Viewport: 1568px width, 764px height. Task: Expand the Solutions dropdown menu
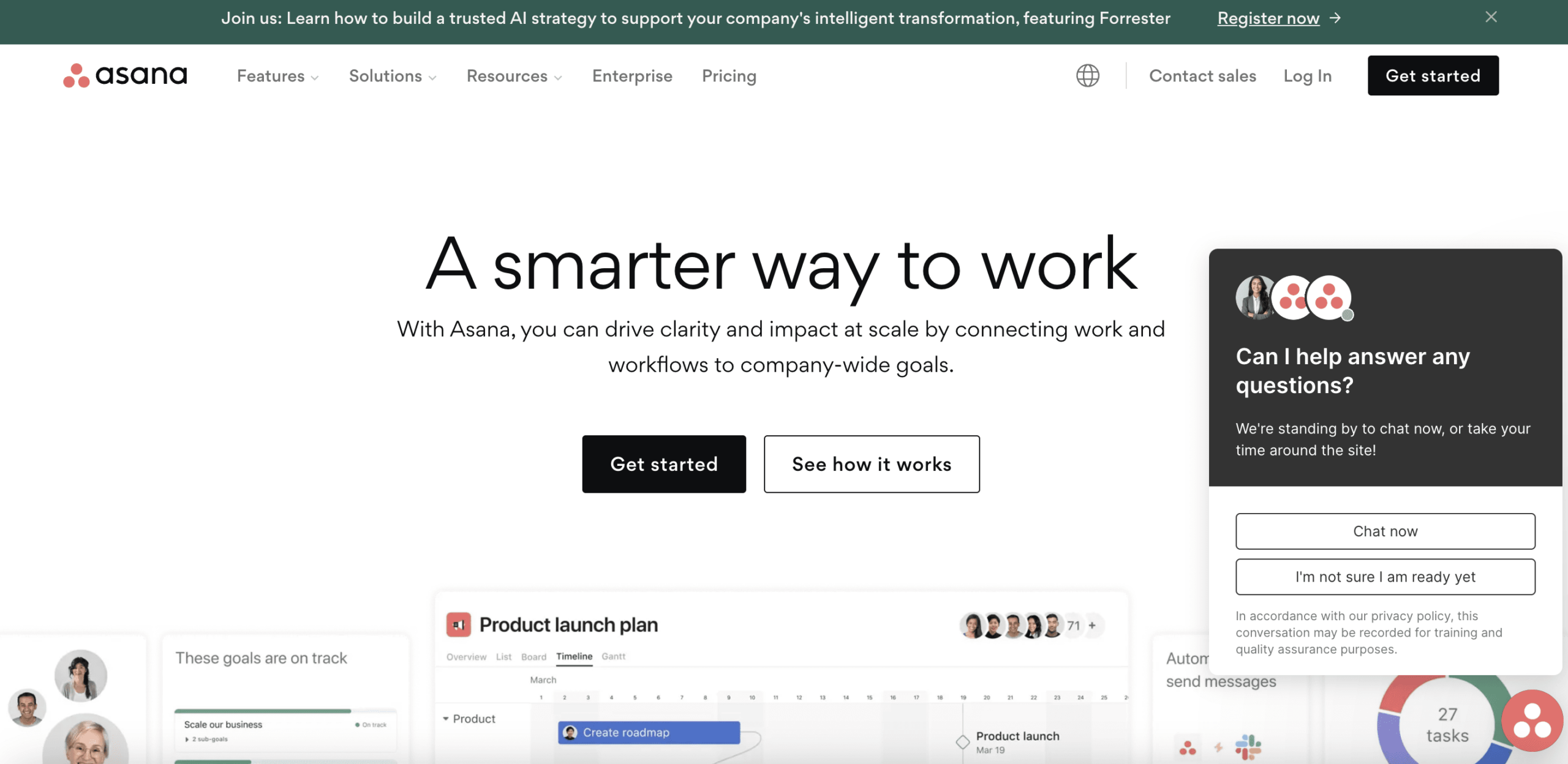pos(392,75)
